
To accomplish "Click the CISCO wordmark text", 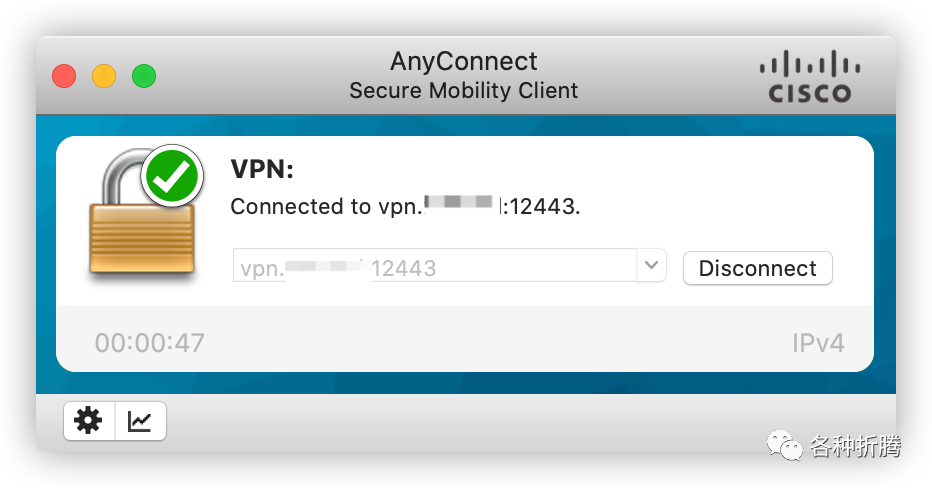I will (810, 93).
